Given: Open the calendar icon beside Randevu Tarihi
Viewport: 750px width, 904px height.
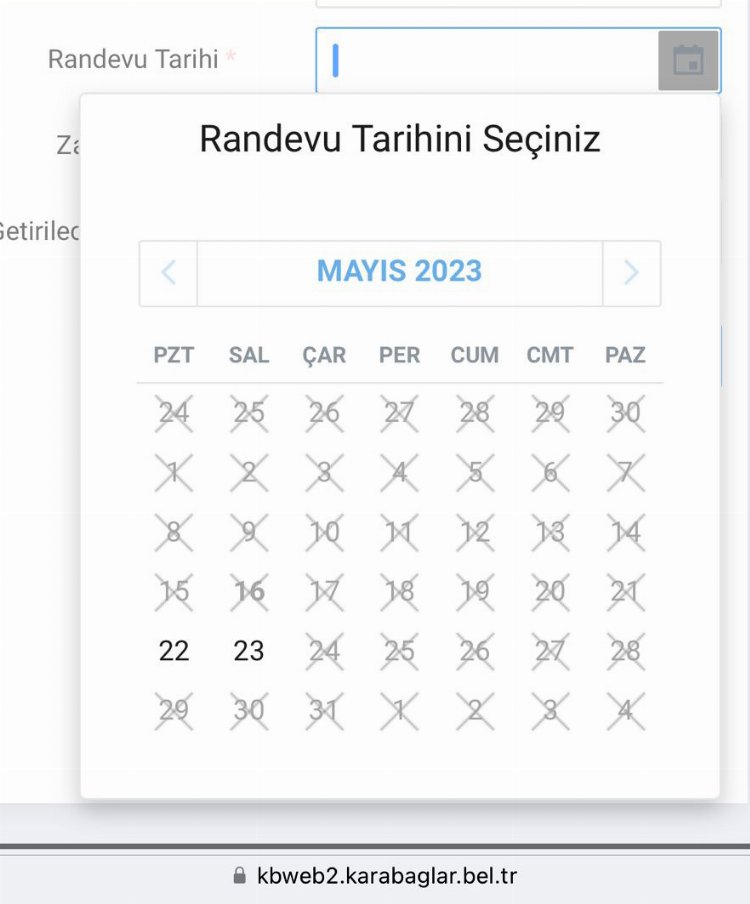Looking at the screenshot, I should (688, 61).
